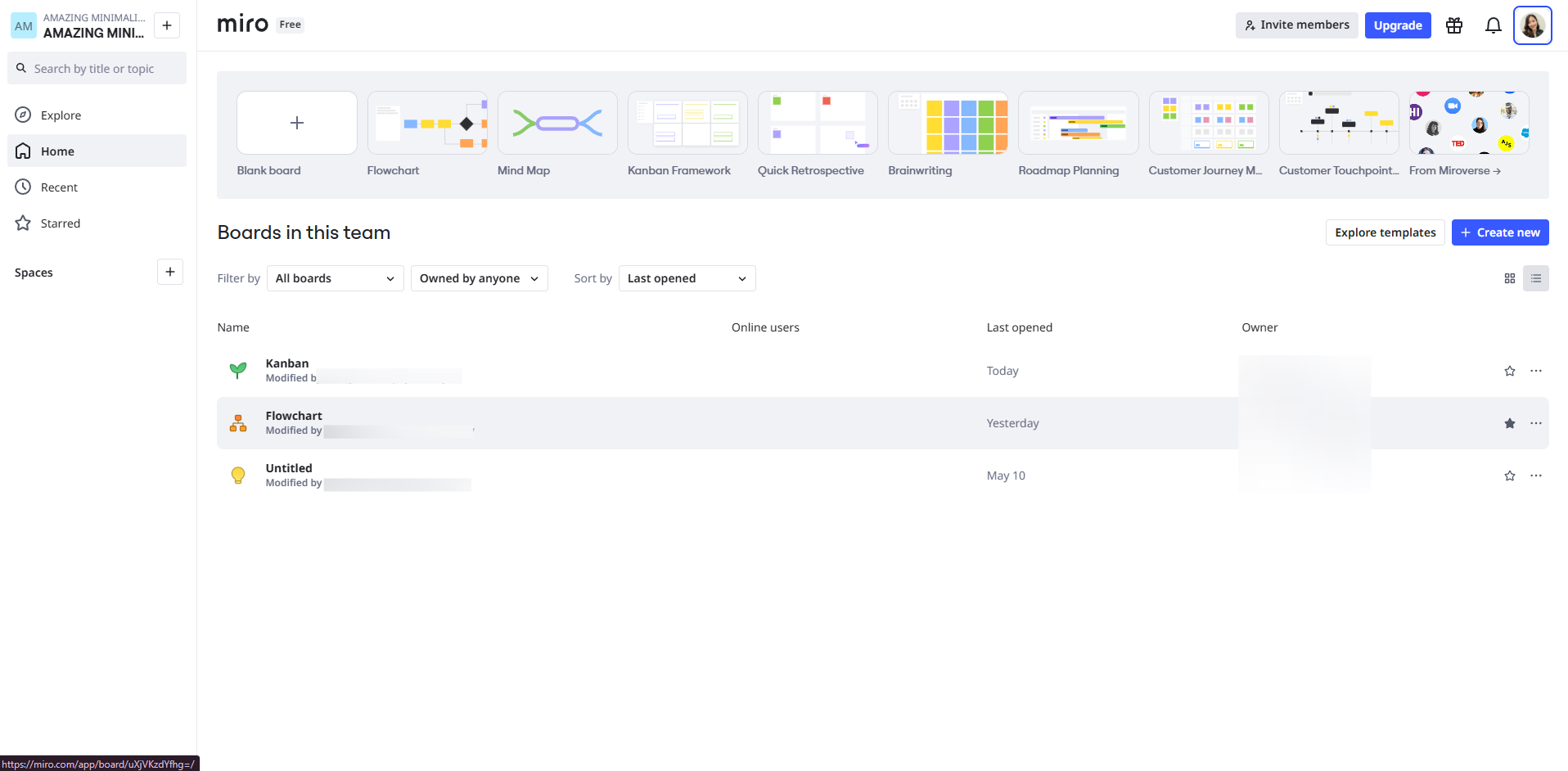1568x771 pixels.
Task: Choose the Mind Map template
Action: [557, 123]
